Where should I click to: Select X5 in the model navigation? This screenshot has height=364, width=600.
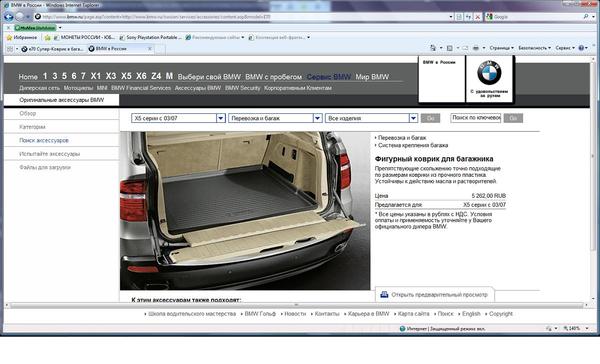pos(126,76)
